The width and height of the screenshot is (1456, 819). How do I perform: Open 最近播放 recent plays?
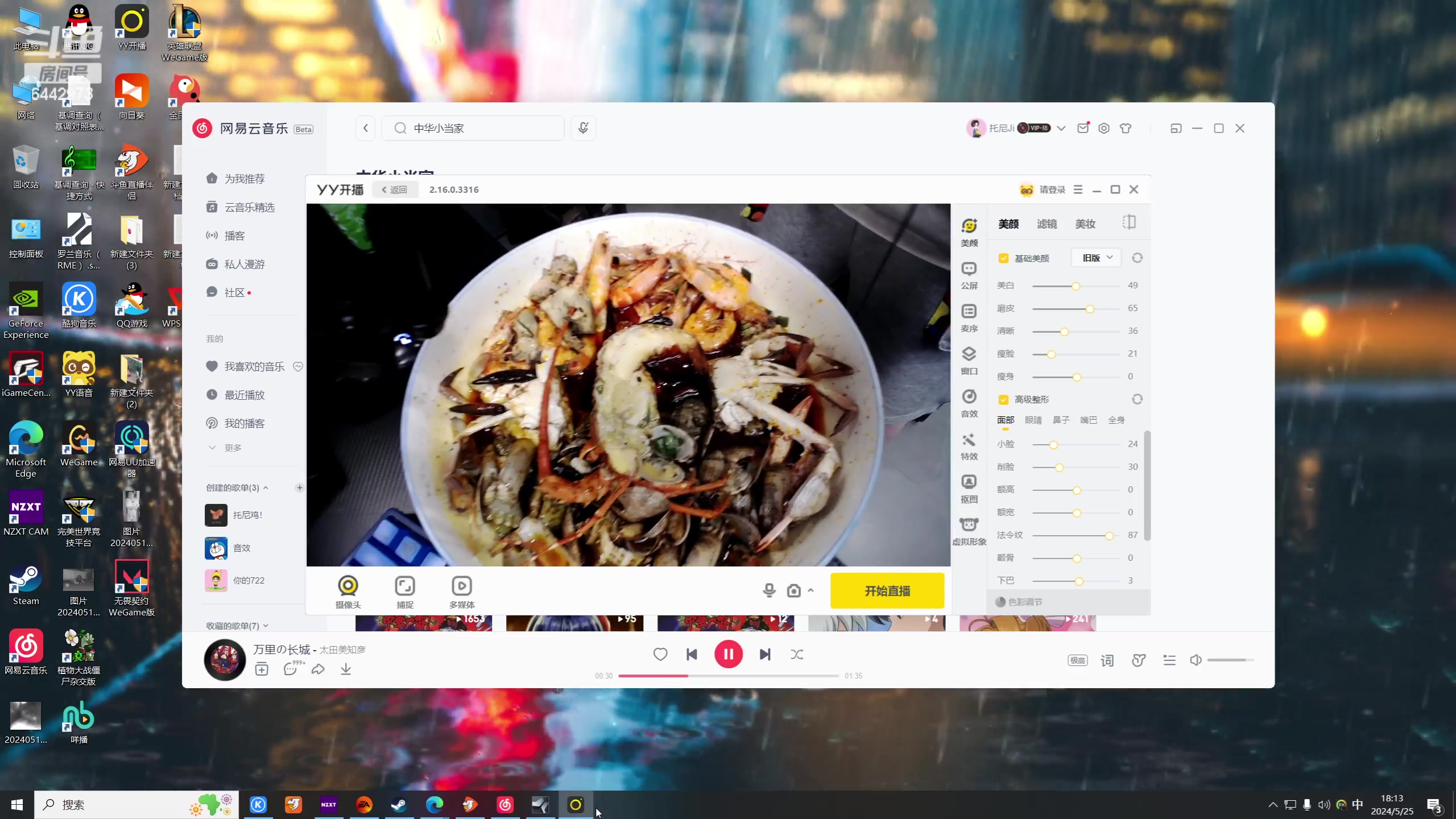(x=245, y=395)
